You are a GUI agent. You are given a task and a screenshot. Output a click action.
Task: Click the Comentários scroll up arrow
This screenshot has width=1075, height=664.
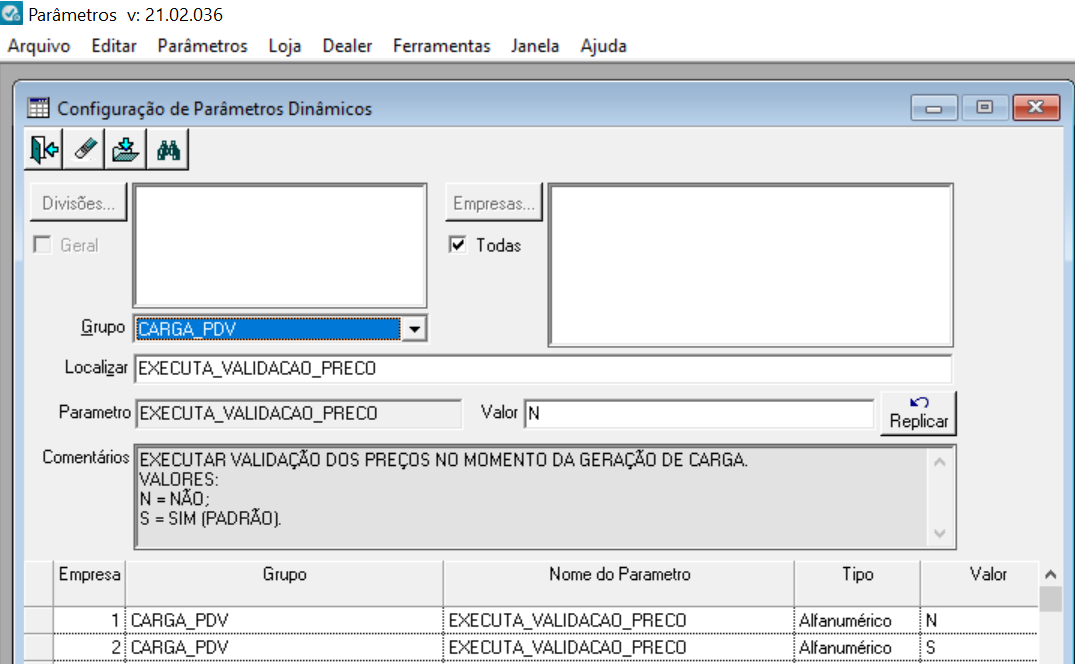tap(939, 463)
